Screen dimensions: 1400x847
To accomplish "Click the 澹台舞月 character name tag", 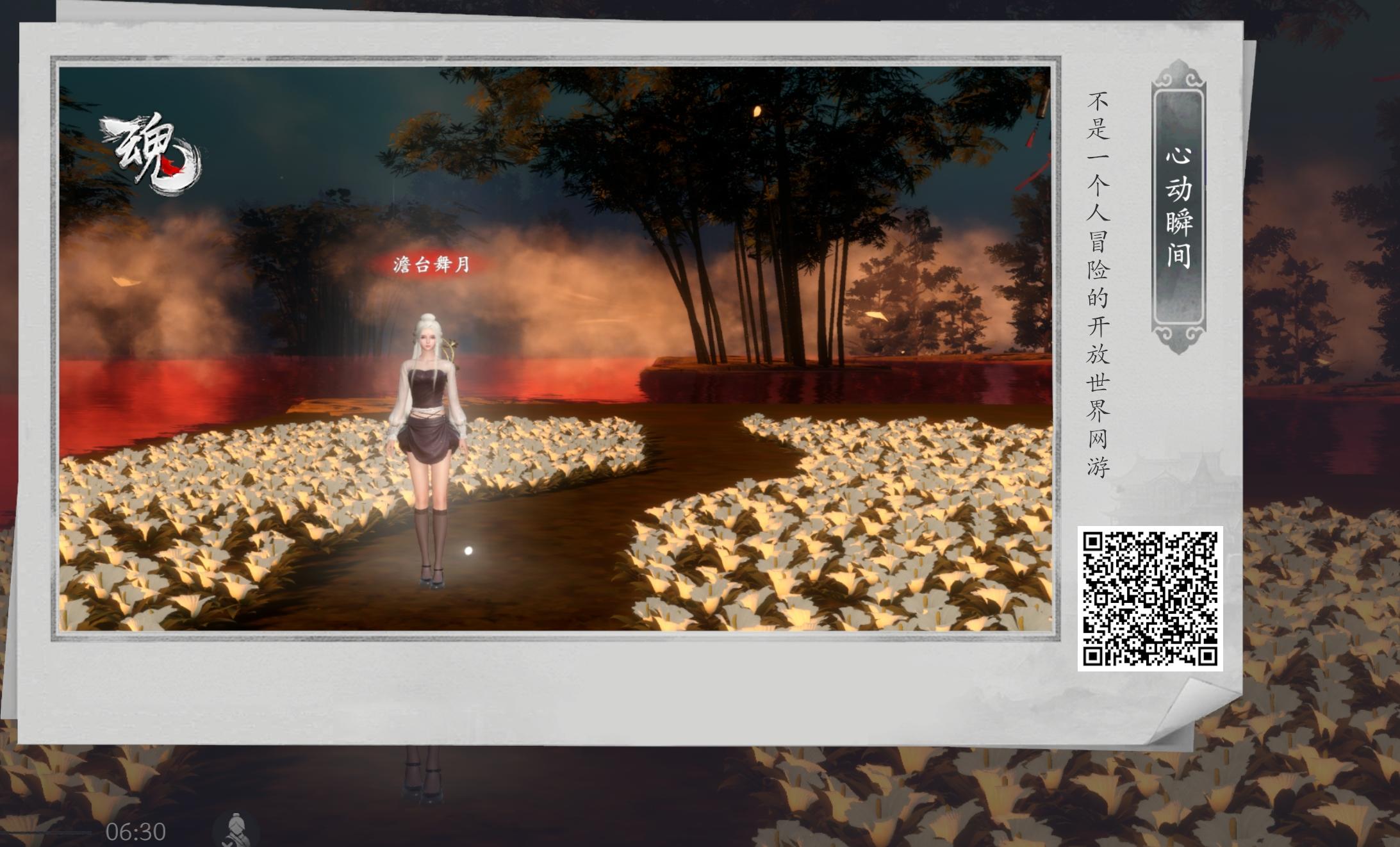I will [x=431, y=264].
